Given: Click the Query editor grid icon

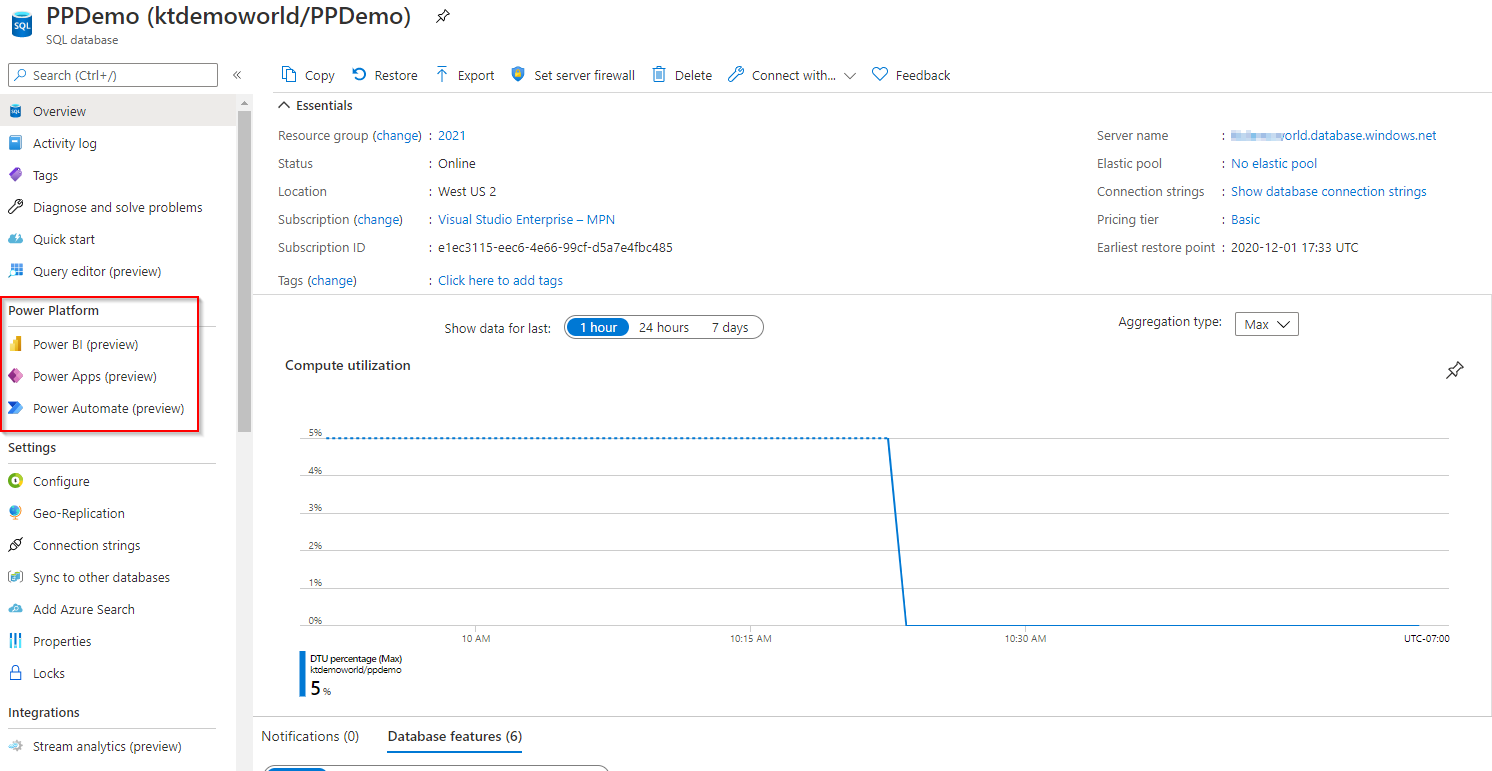Looking at the screenshot, I should coord(15,271).
